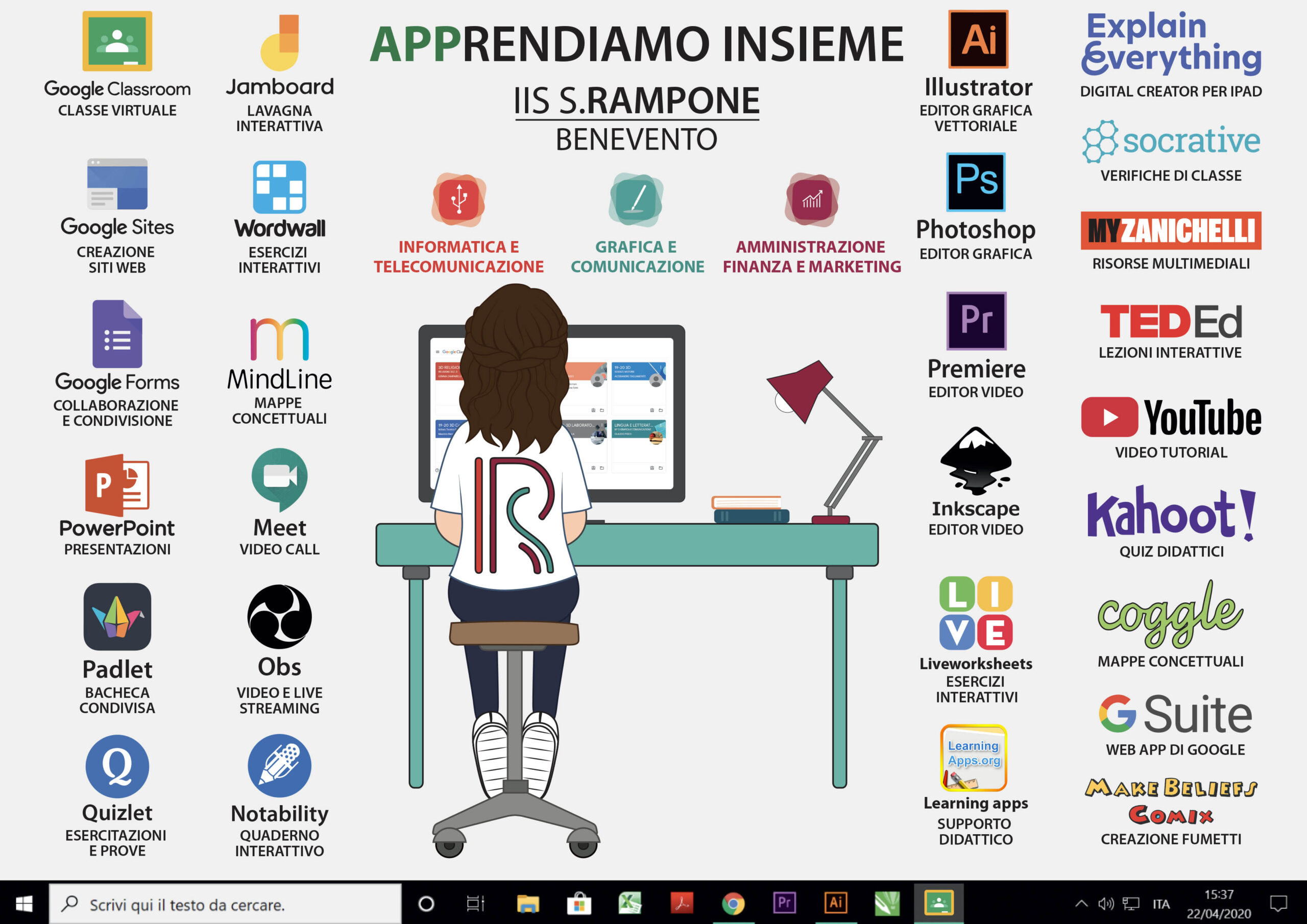Click the Make Beliefs Comix logo

[1171, 801]
